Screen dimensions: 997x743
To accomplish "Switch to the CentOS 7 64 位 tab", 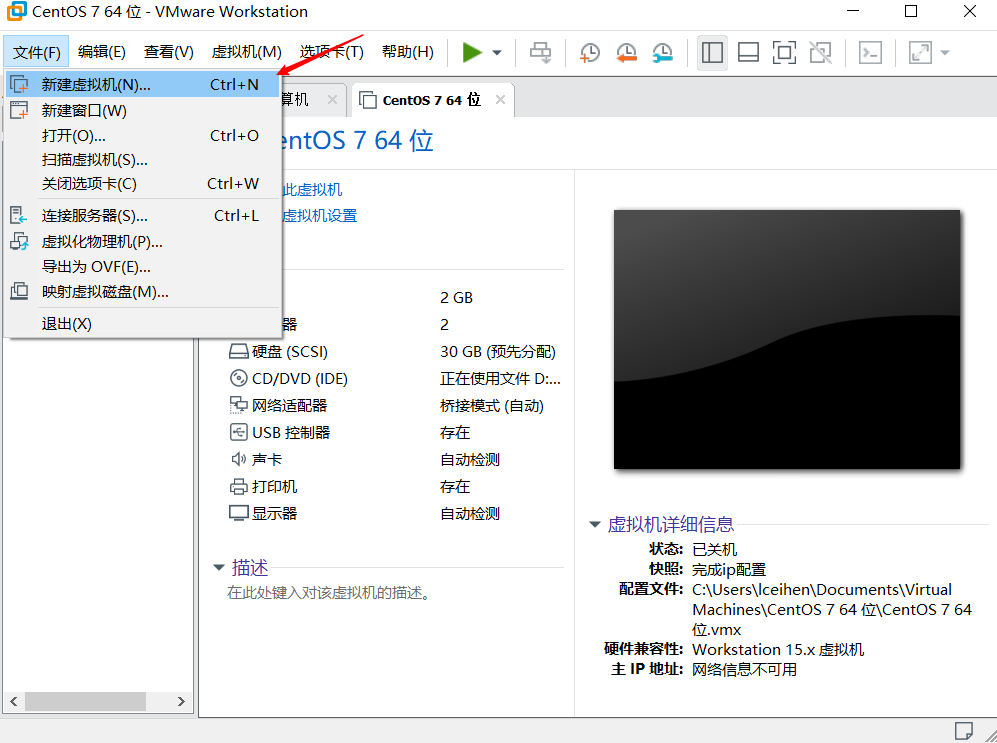I will coord(432,100).
